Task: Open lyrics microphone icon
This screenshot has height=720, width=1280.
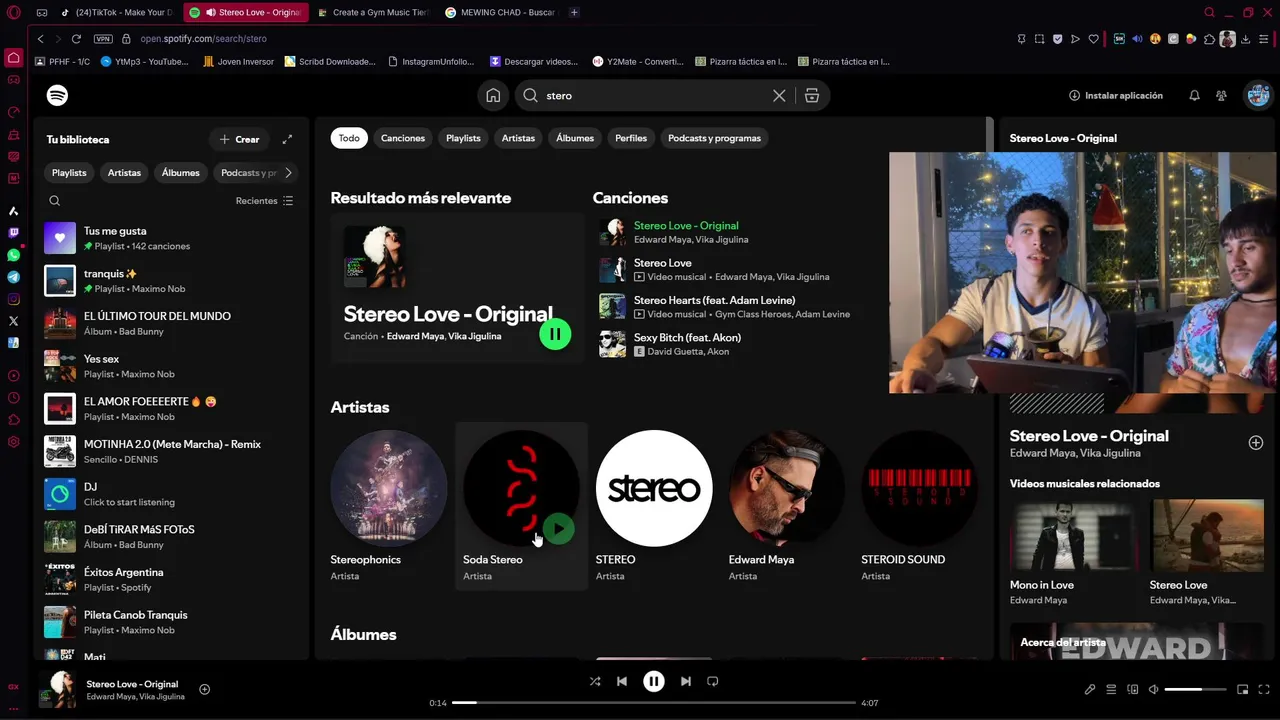Action: (1090, 689)
